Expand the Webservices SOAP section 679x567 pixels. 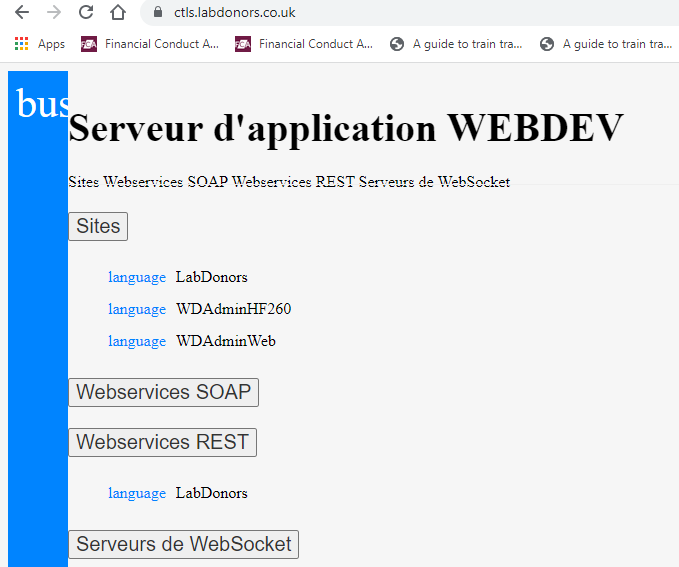(x=164, y=392)
